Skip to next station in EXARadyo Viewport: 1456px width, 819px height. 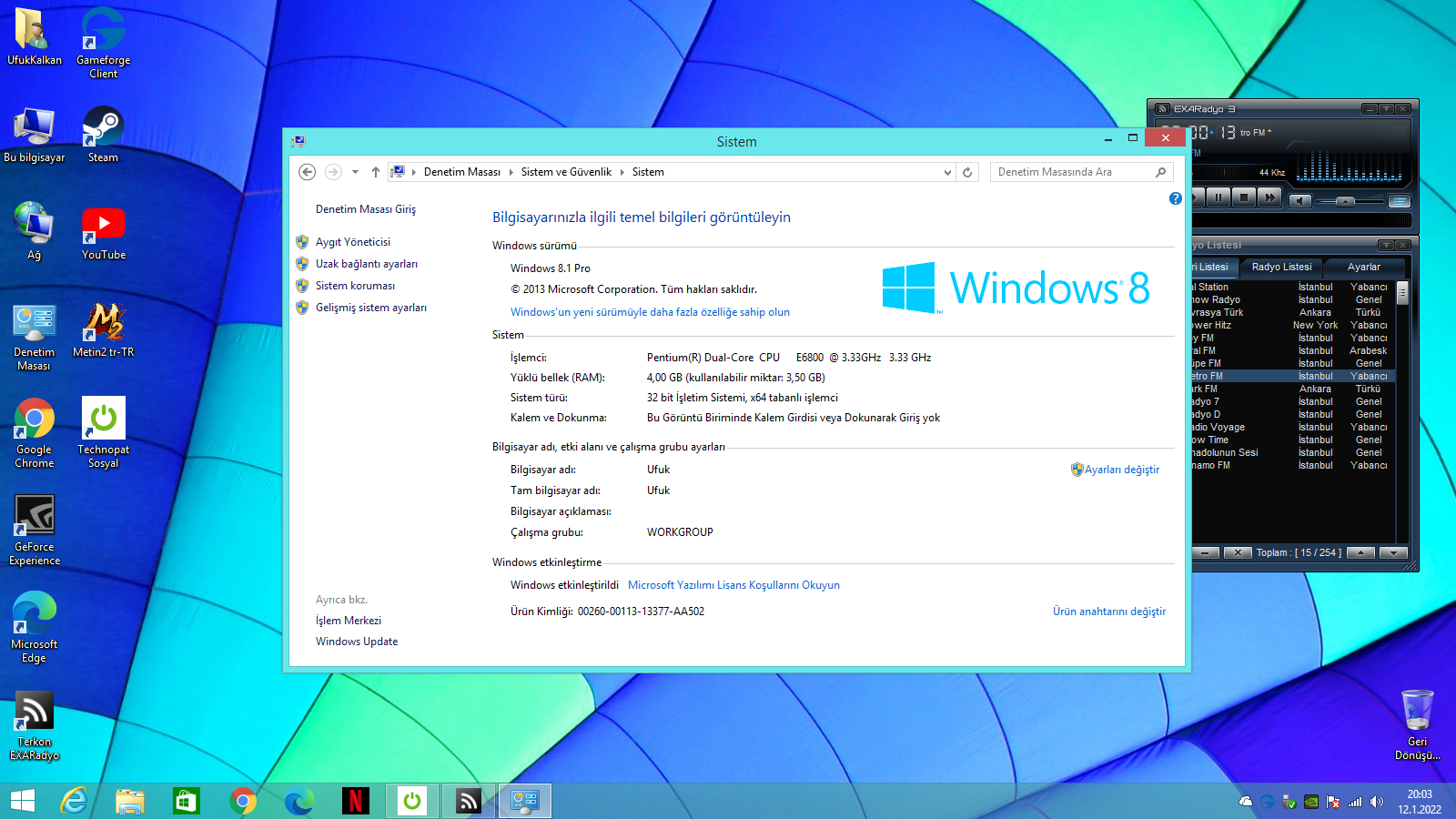tap(1269, 197)
